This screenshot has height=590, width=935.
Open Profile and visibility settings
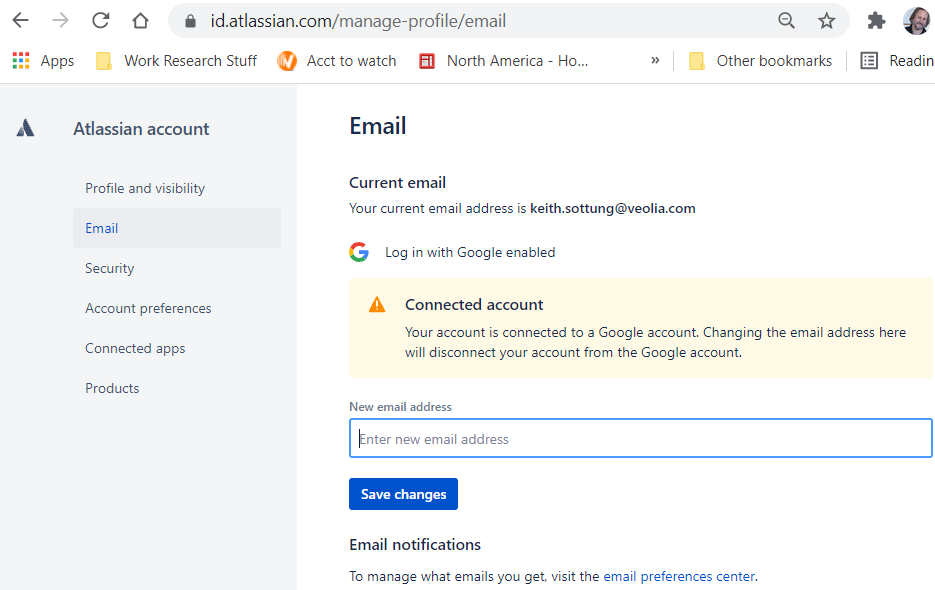click(x=145, y=189)
